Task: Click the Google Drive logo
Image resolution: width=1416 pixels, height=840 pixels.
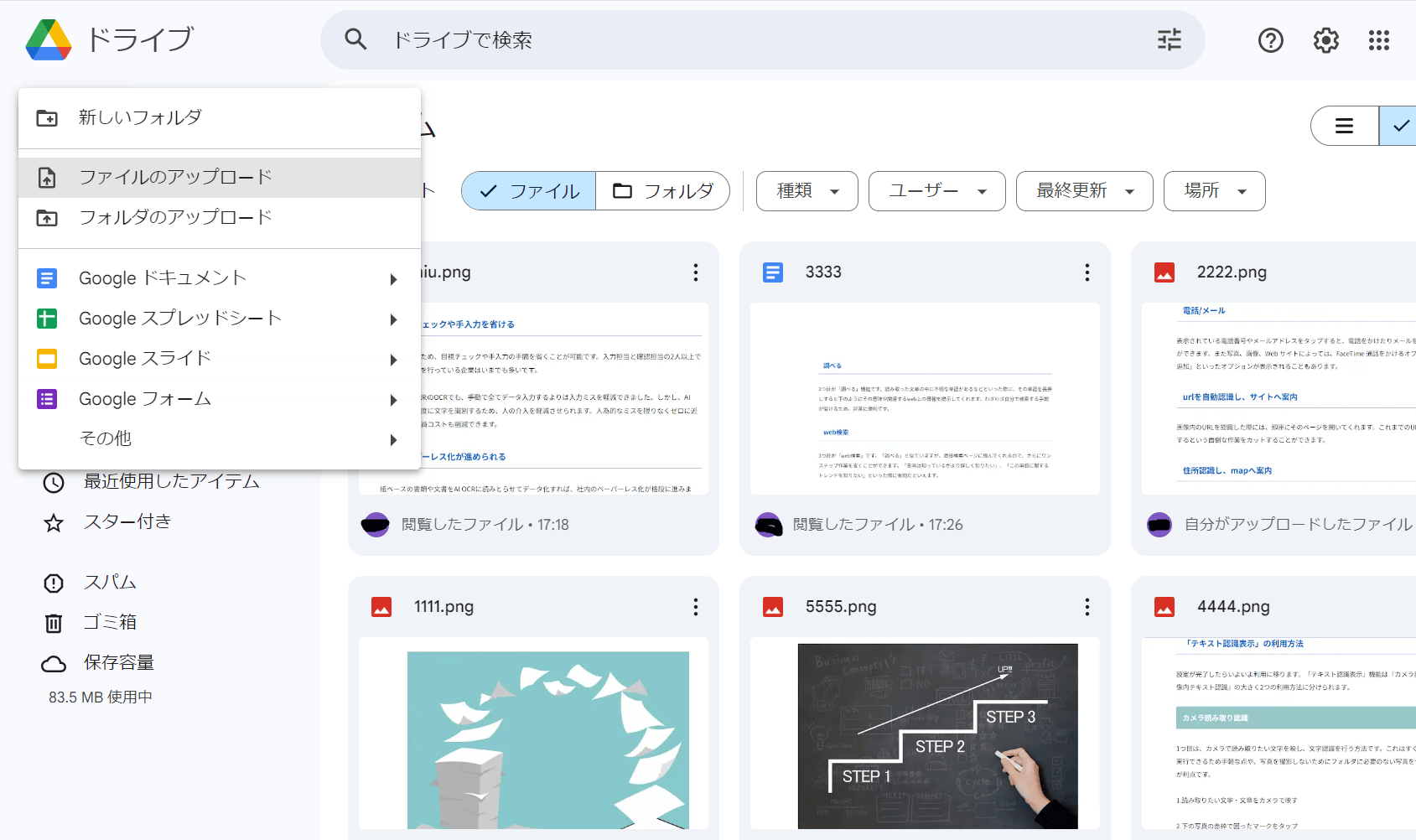Action: [49, 39]
